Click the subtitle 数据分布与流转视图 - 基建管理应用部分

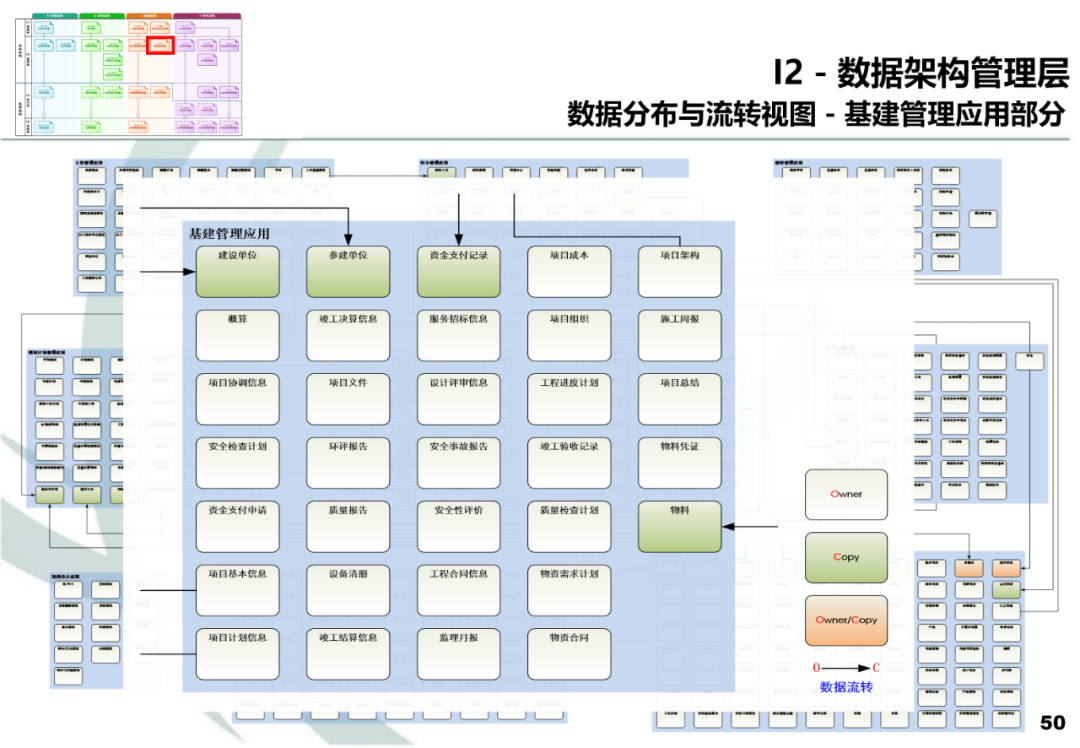click(816, 114)
